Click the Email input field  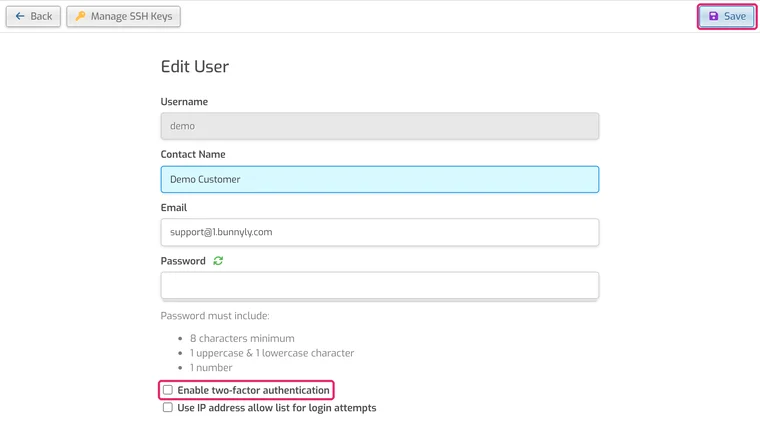point(380,232)
